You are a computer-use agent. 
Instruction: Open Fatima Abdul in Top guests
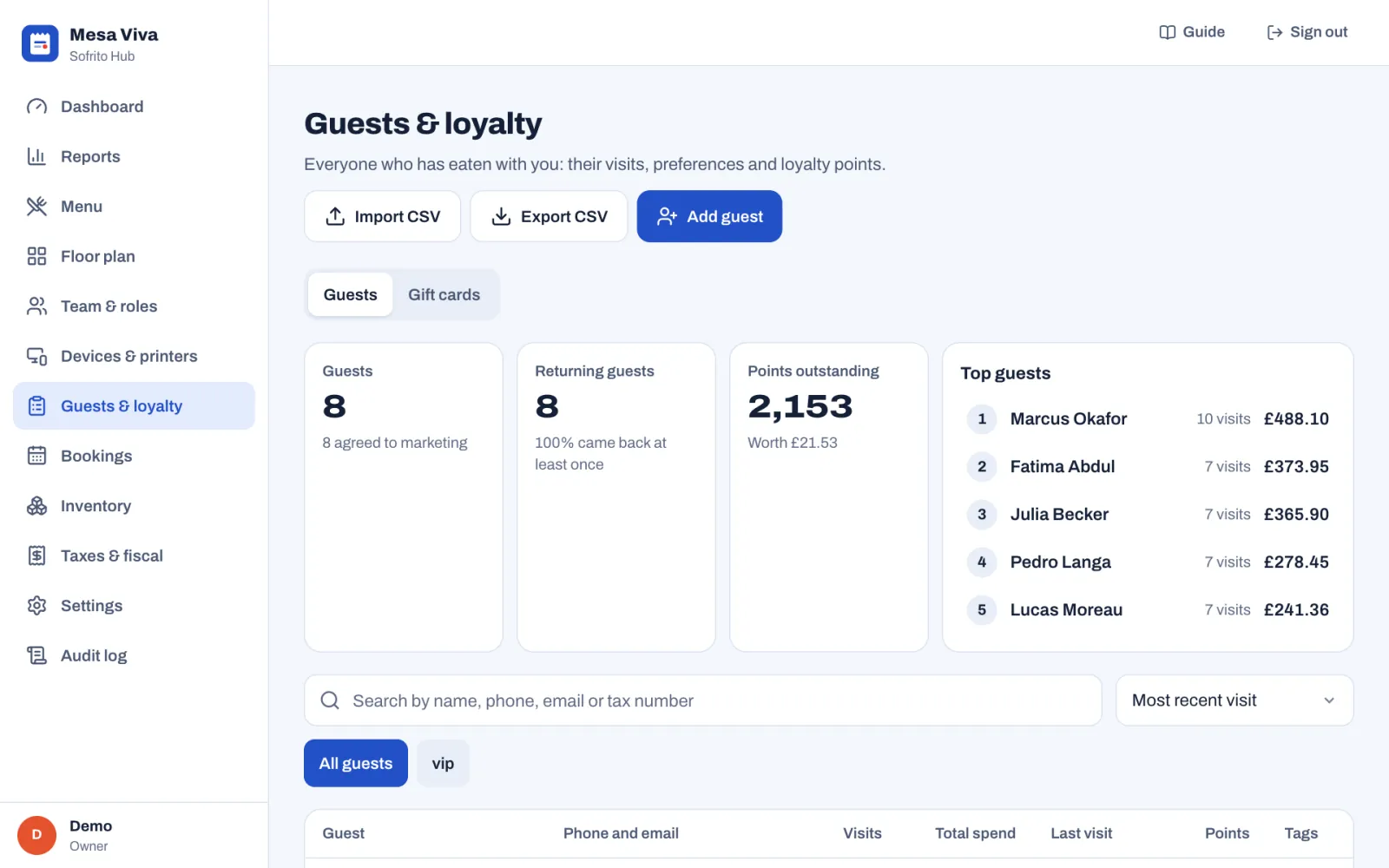coord(1147,467)
